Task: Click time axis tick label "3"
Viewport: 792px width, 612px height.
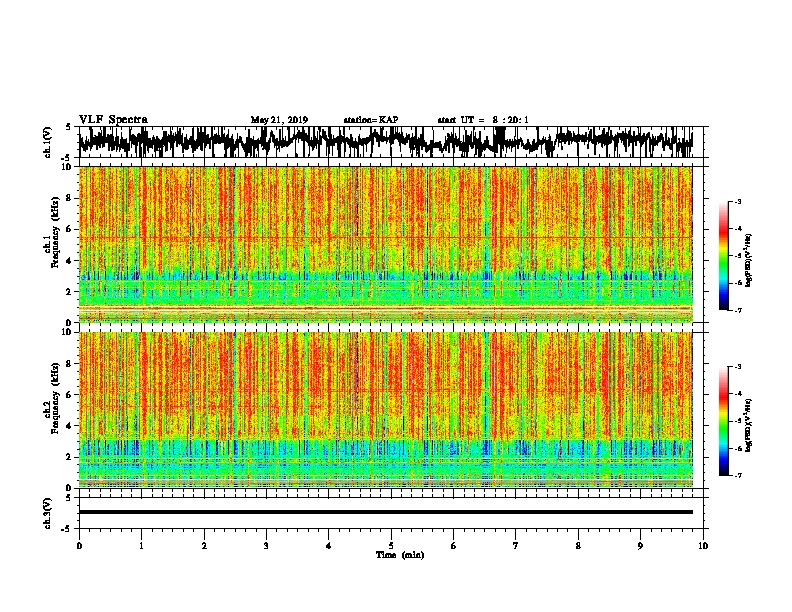Action: pos(266,546)
